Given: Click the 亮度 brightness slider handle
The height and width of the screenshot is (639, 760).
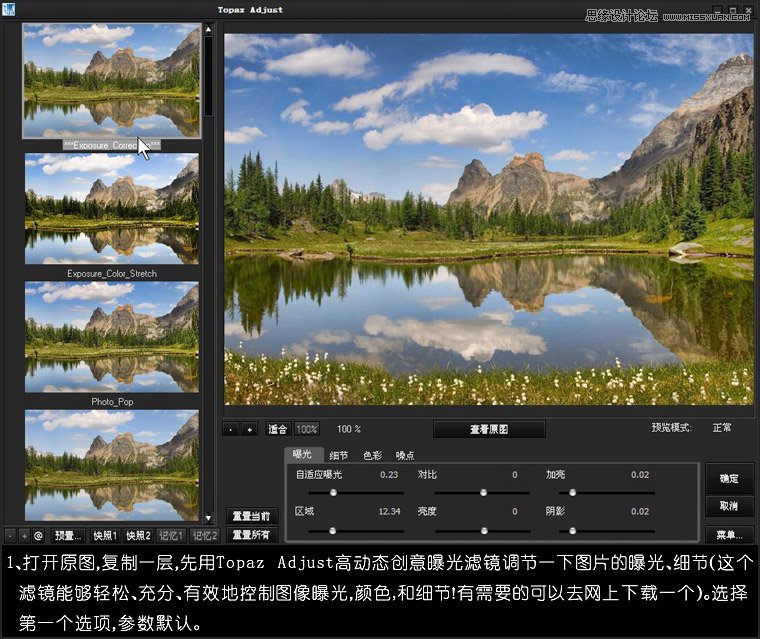Looking at the screenshot, I should 484,531.
